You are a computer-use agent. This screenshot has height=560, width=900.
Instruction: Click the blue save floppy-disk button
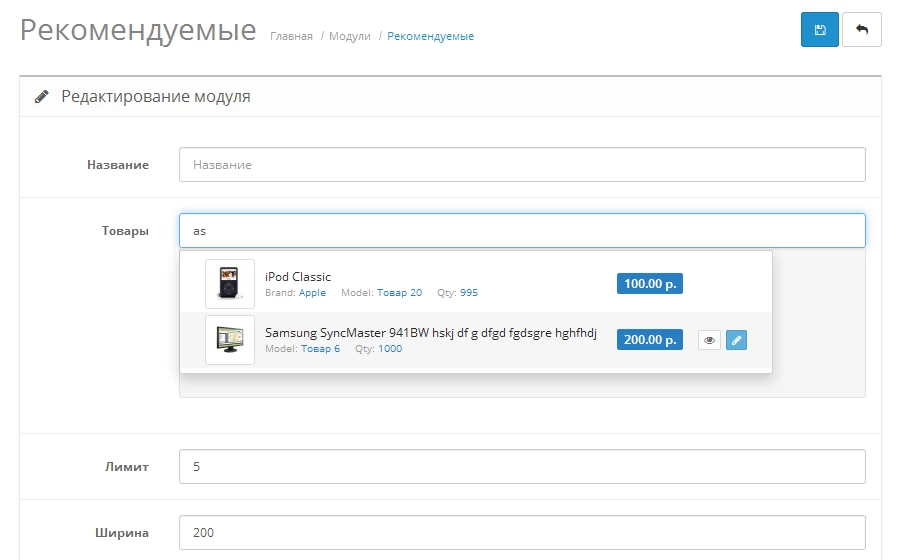click(x=819, y=29)
